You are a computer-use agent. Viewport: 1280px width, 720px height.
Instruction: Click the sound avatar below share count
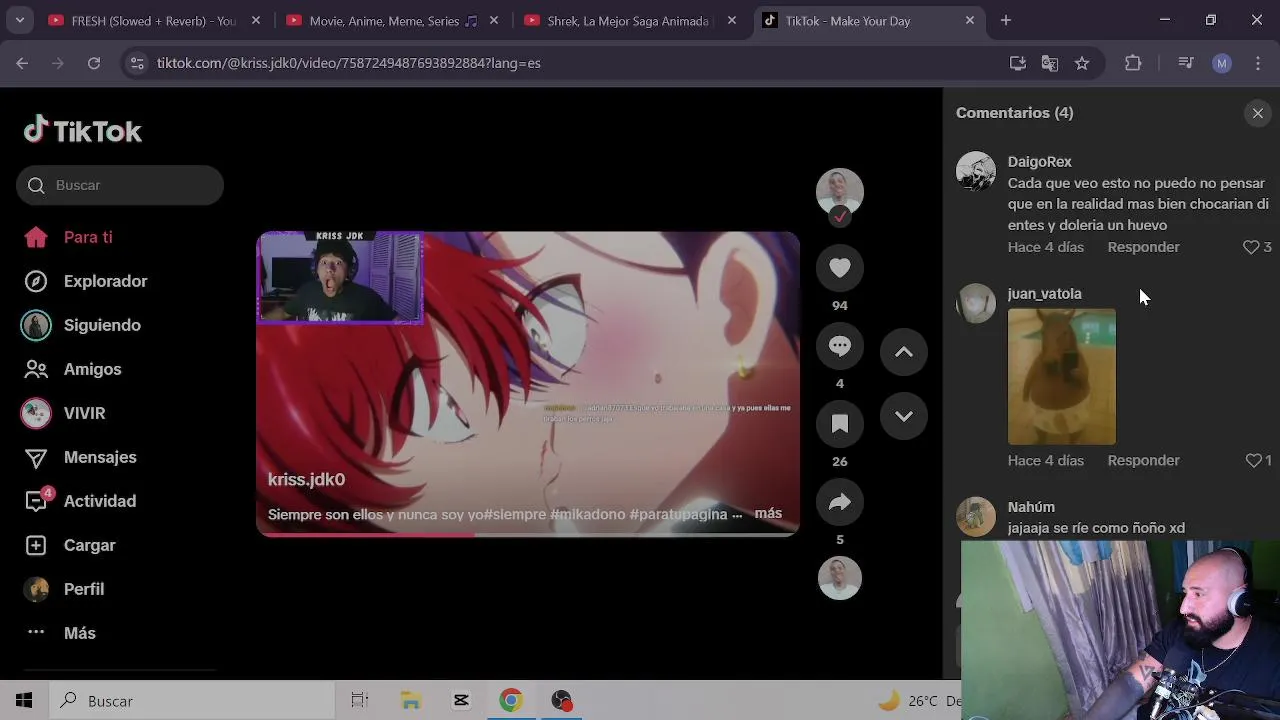(840, 578)
